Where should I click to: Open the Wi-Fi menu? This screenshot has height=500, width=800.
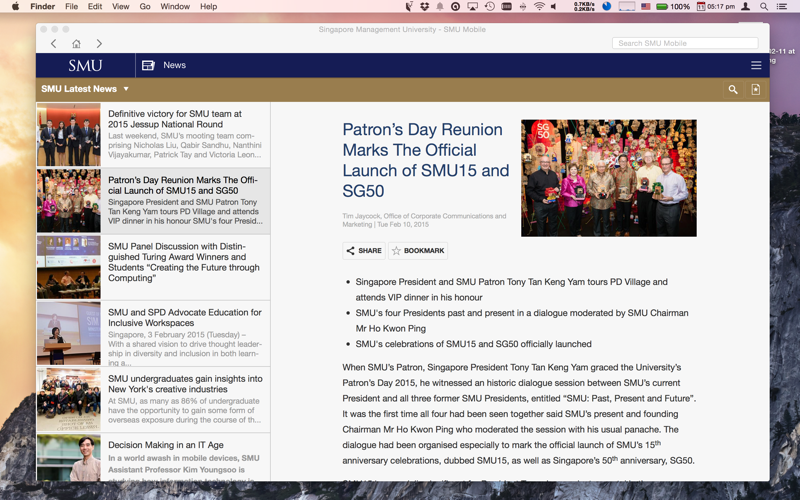pos(539,6)
